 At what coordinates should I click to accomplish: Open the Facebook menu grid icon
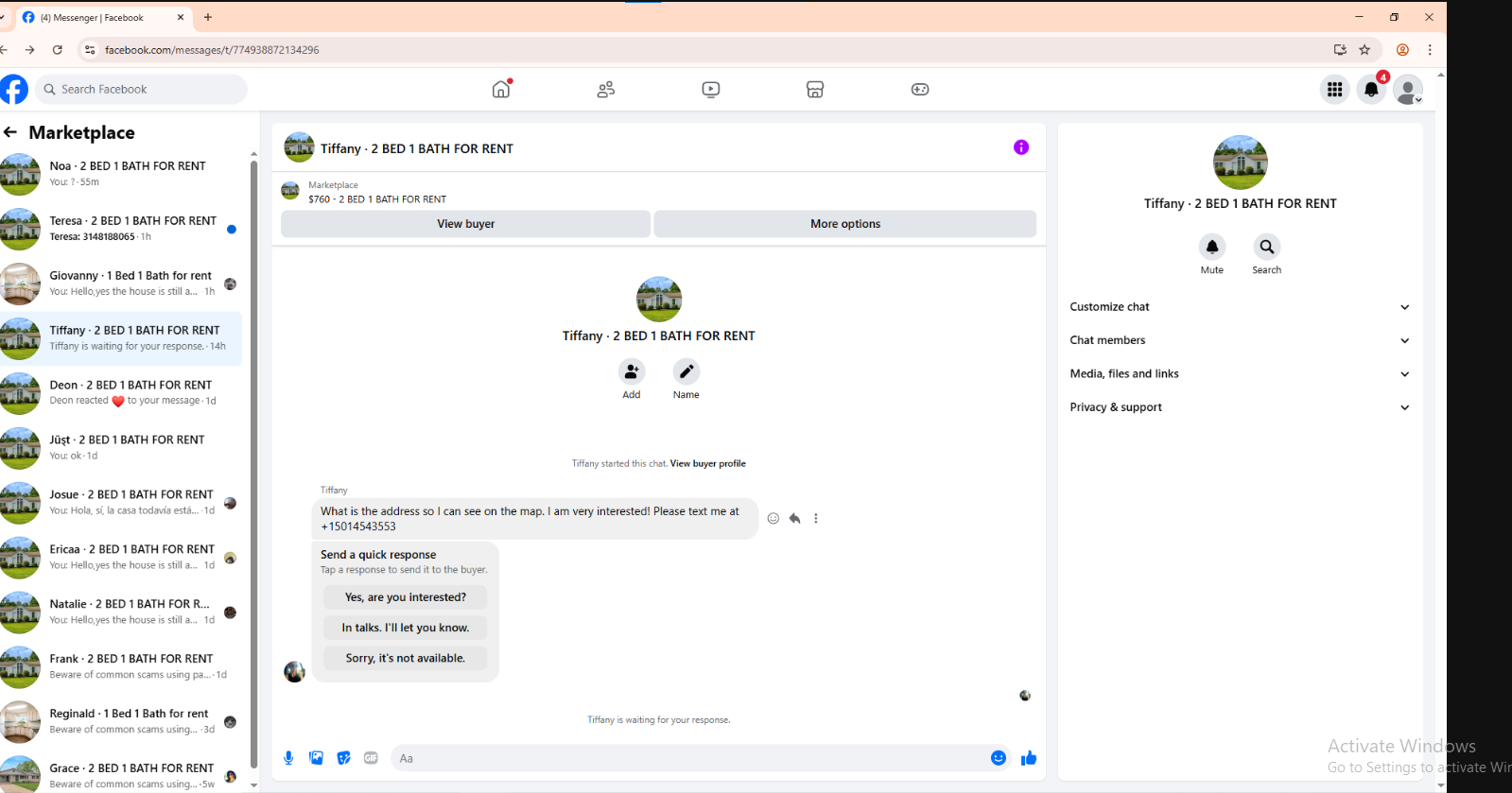coord(1334,89)
